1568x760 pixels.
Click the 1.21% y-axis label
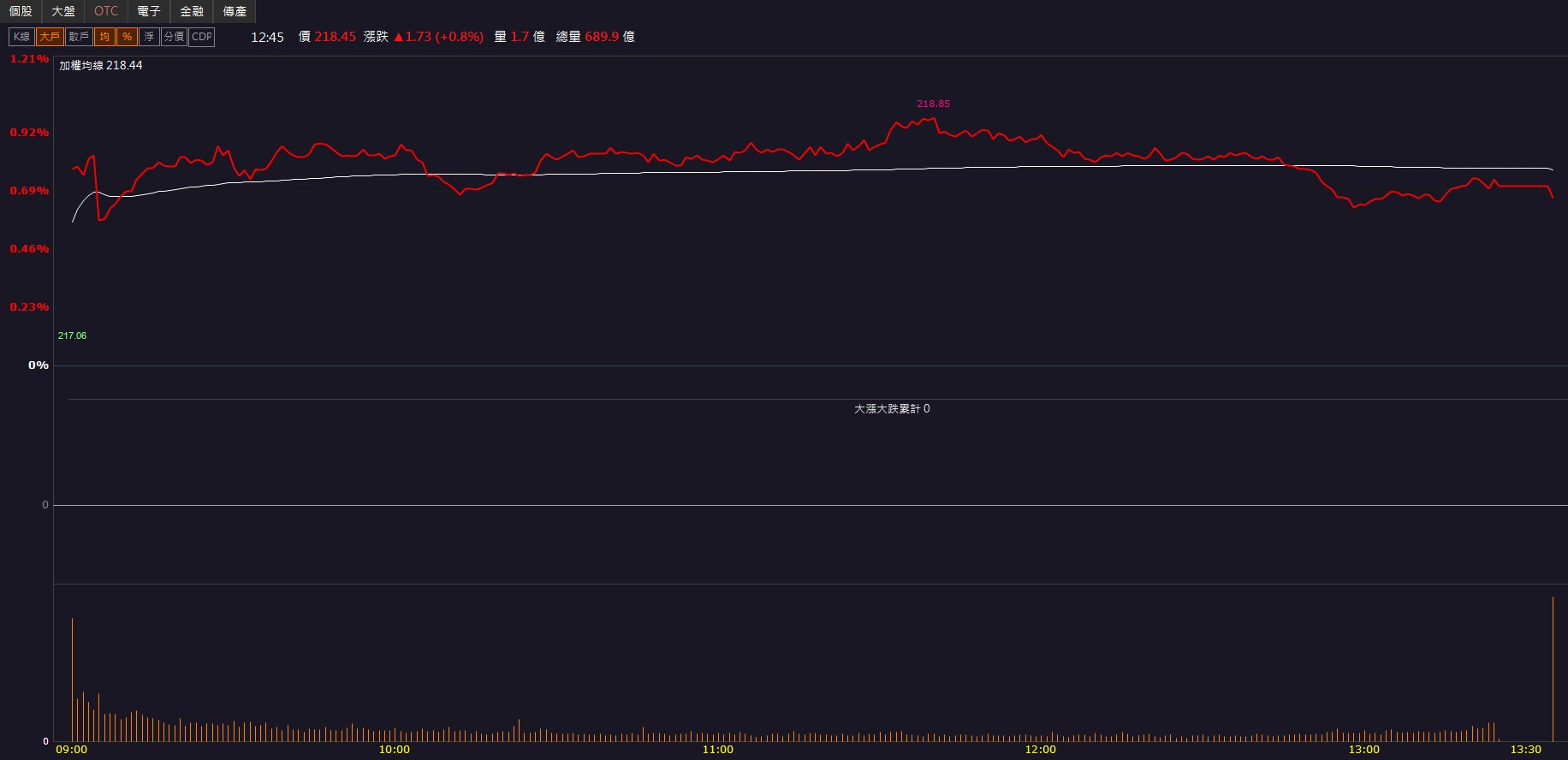click(29, 59)
